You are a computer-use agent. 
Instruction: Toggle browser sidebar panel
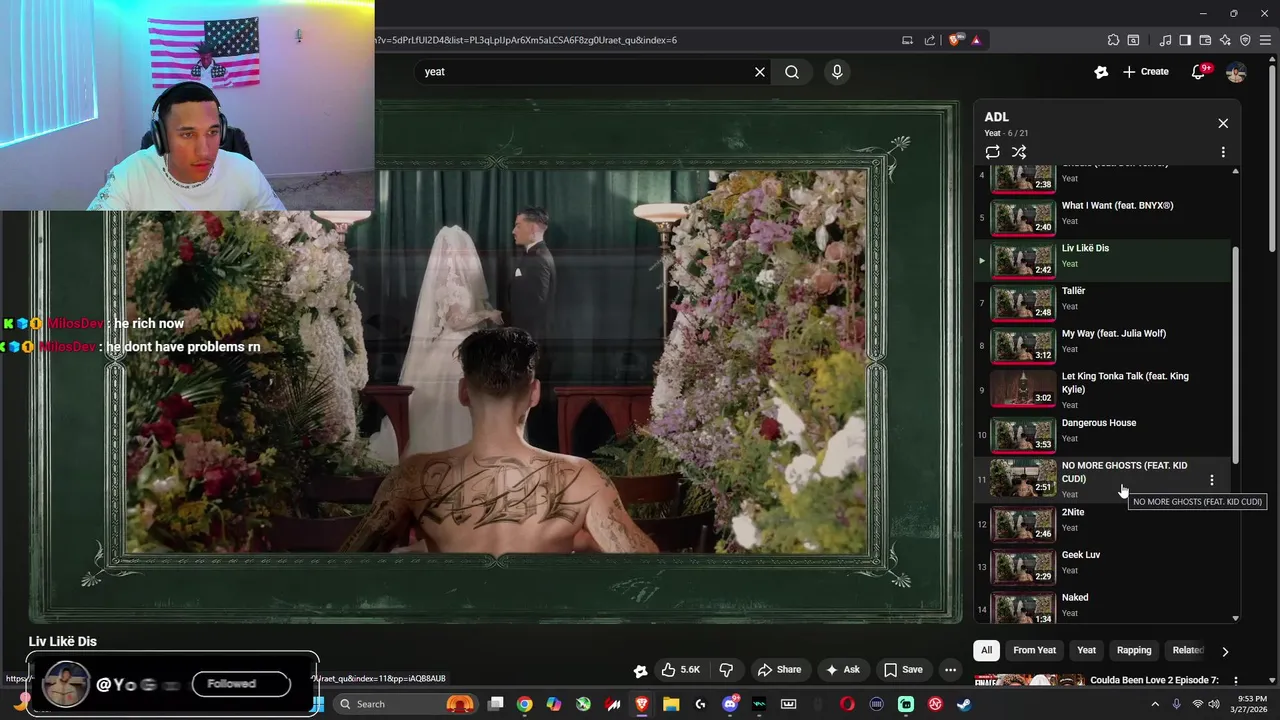[x=1185, y=40]
